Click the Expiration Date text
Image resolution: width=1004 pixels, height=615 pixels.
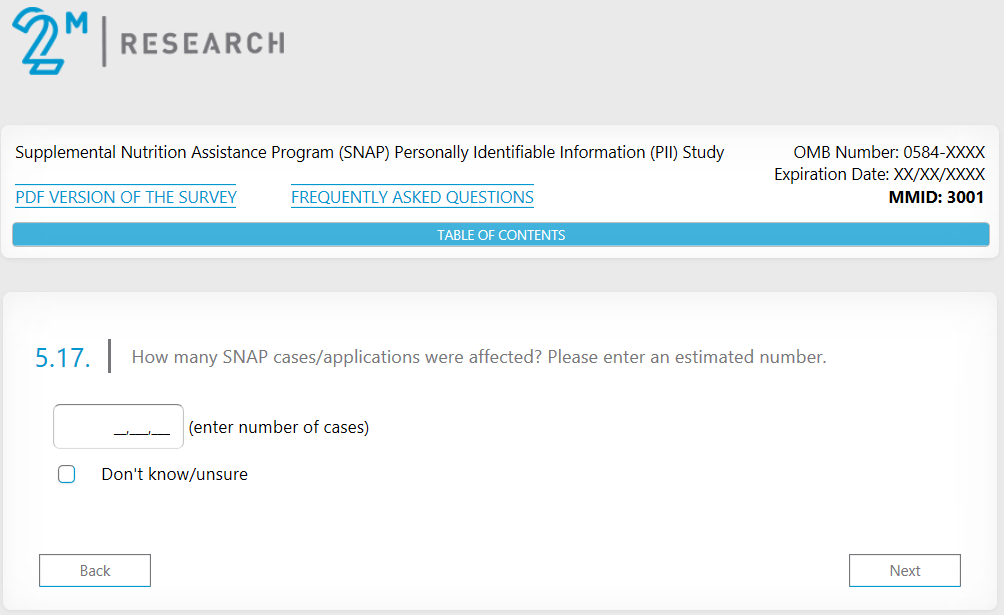pyautogui.click(x=879, y=174)
